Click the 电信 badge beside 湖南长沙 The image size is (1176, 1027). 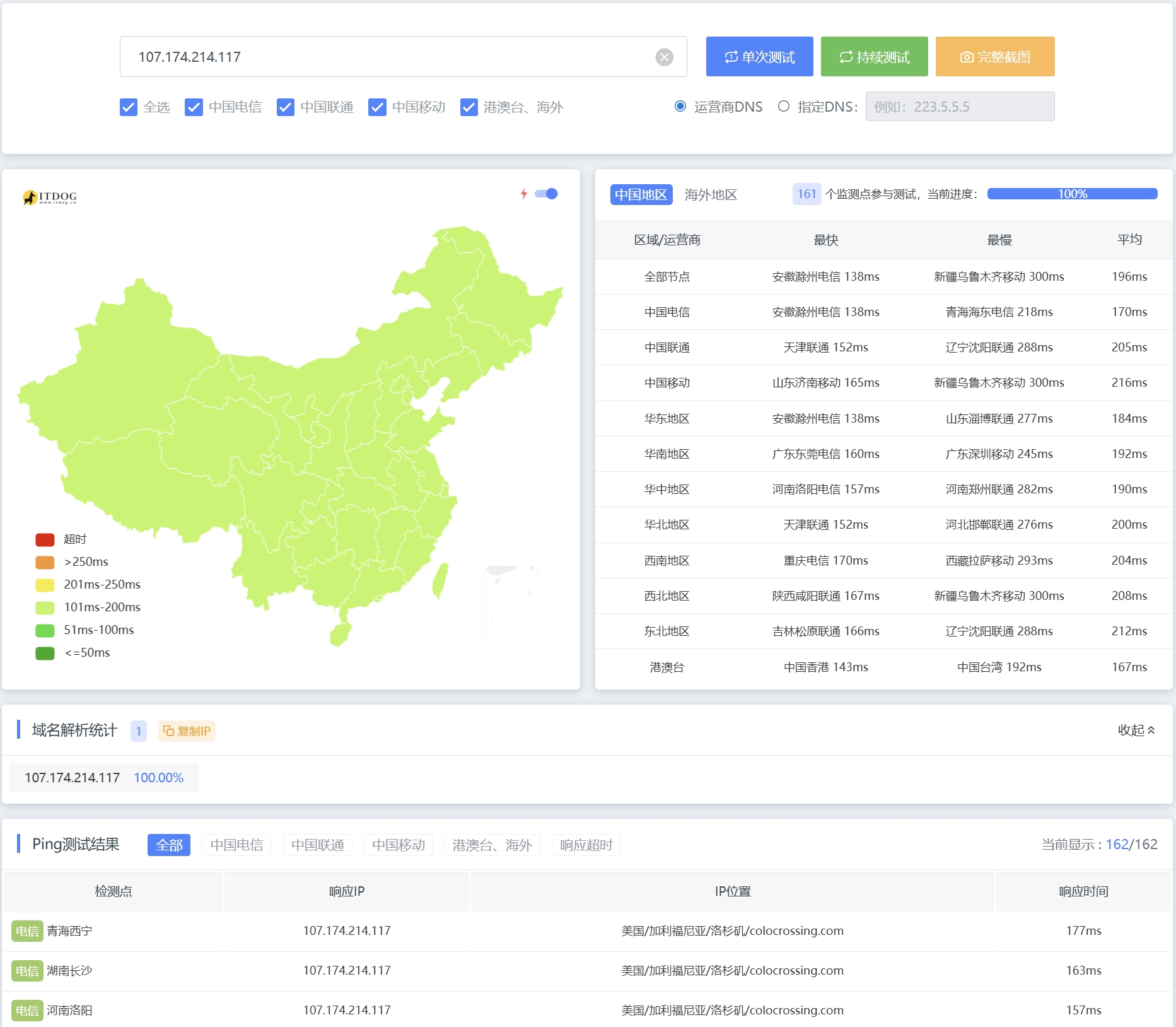pos(27,971)
